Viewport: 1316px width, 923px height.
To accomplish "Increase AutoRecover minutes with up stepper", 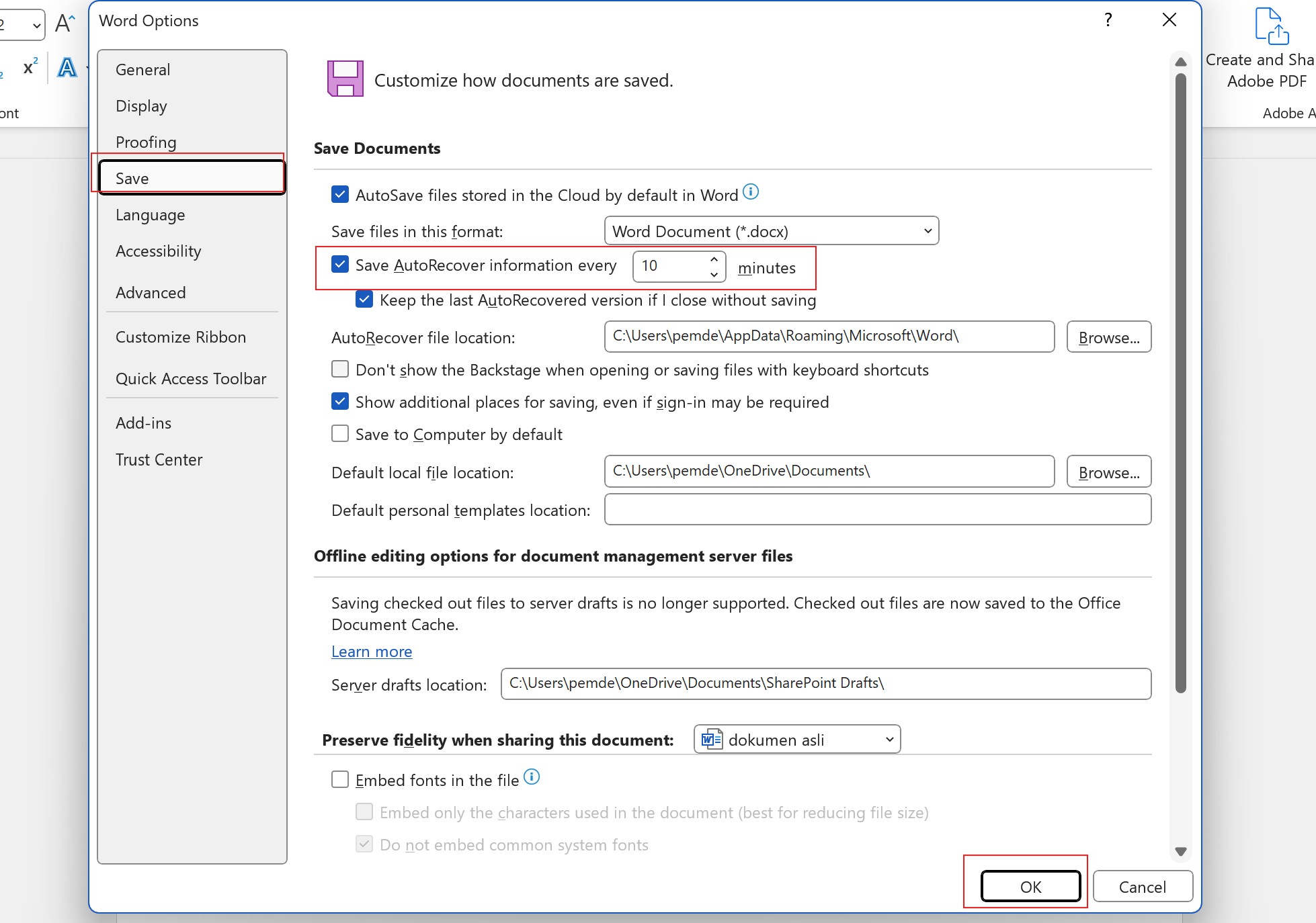I will (714, 259).
